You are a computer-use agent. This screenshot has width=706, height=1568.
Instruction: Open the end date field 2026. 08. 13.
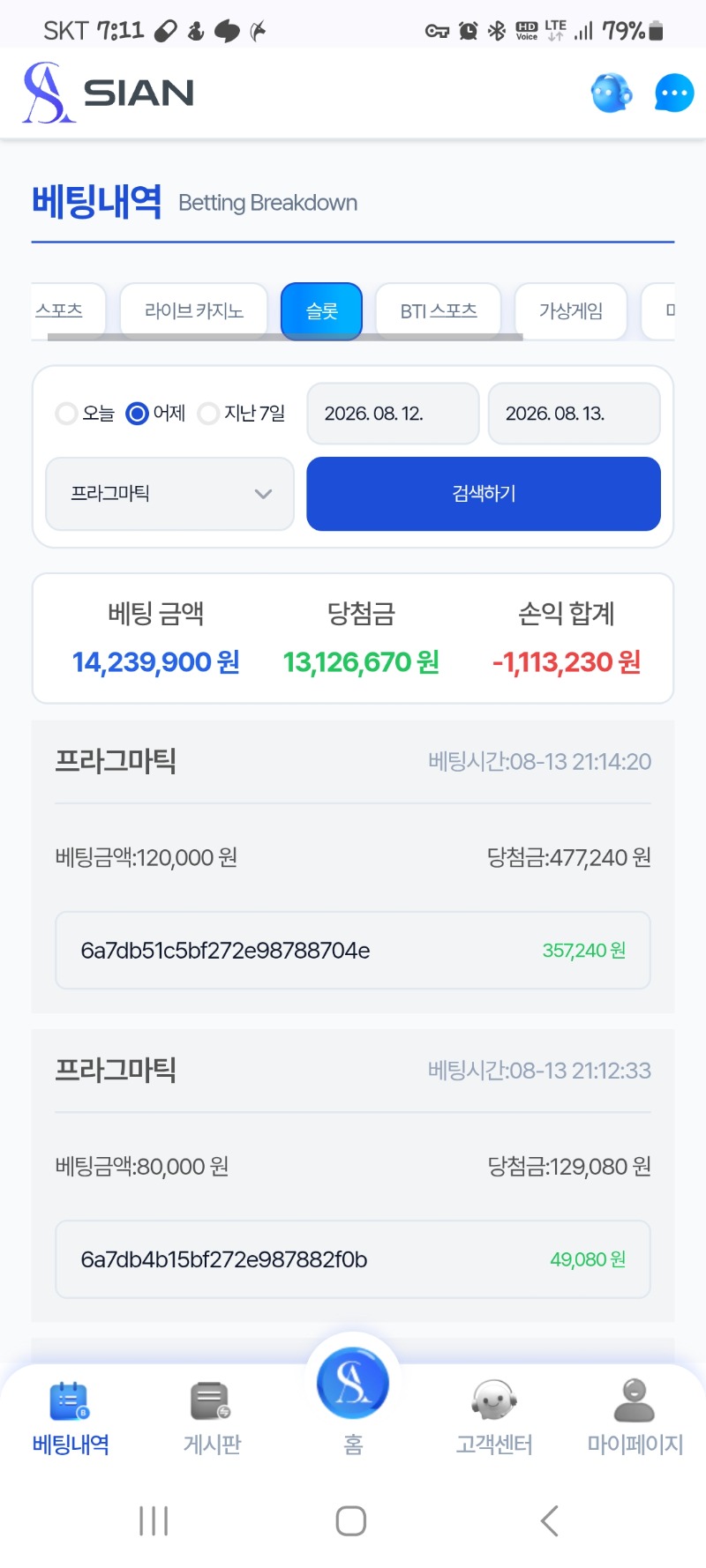click(575, 414)
